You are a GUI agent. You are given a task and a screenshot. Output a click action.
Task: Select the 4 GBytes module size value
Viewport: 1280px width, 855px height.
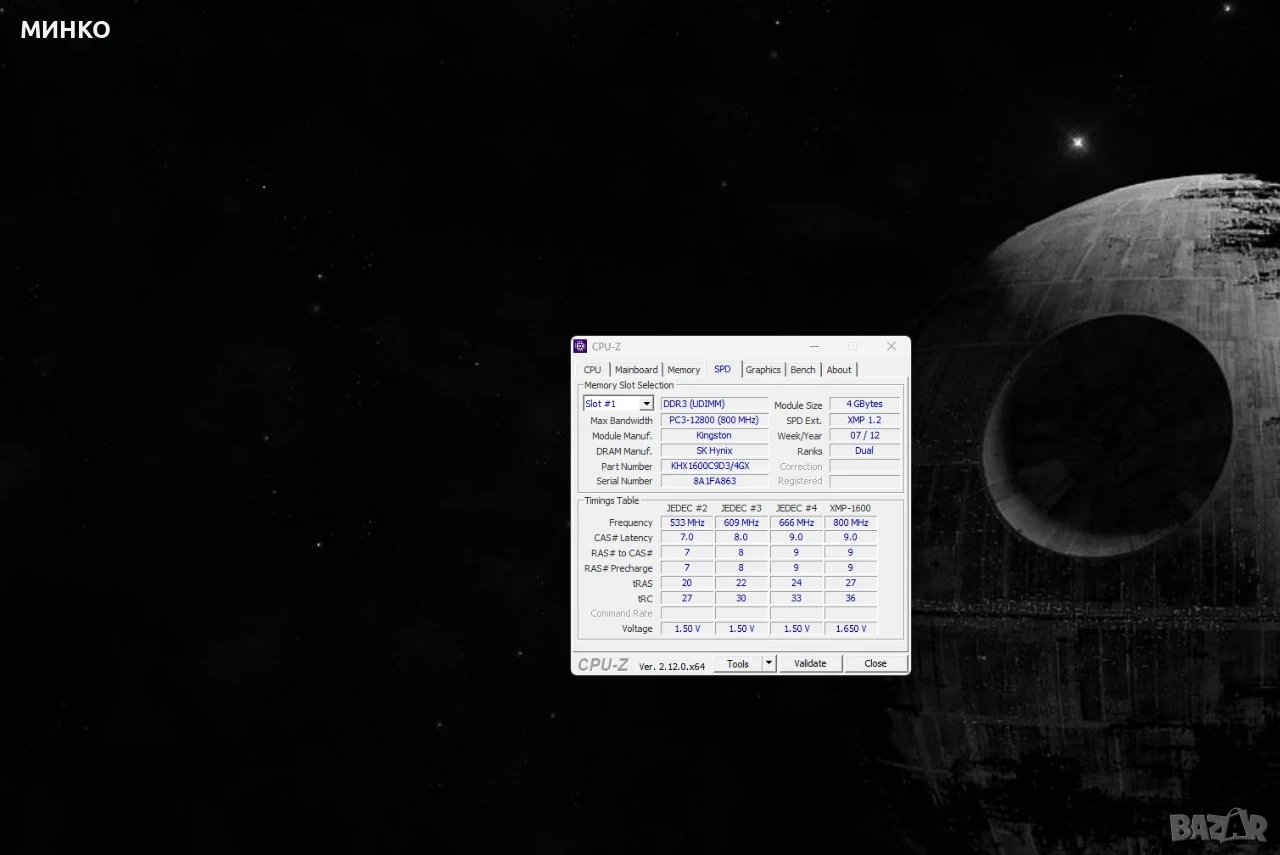click(x=864, y=404)
